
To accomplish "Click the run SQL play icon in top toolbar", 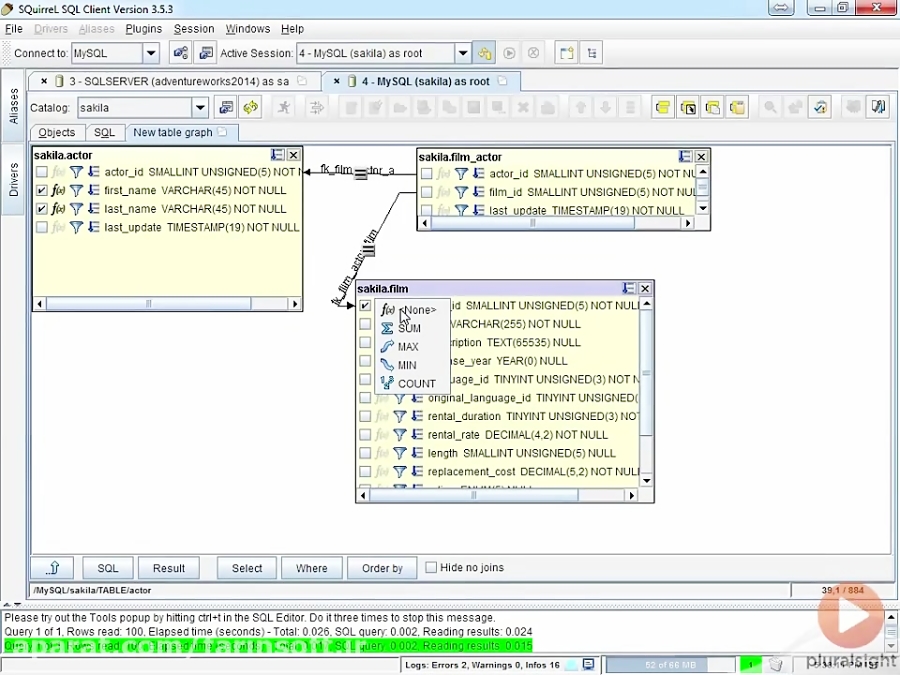I will tap(509, 53).
